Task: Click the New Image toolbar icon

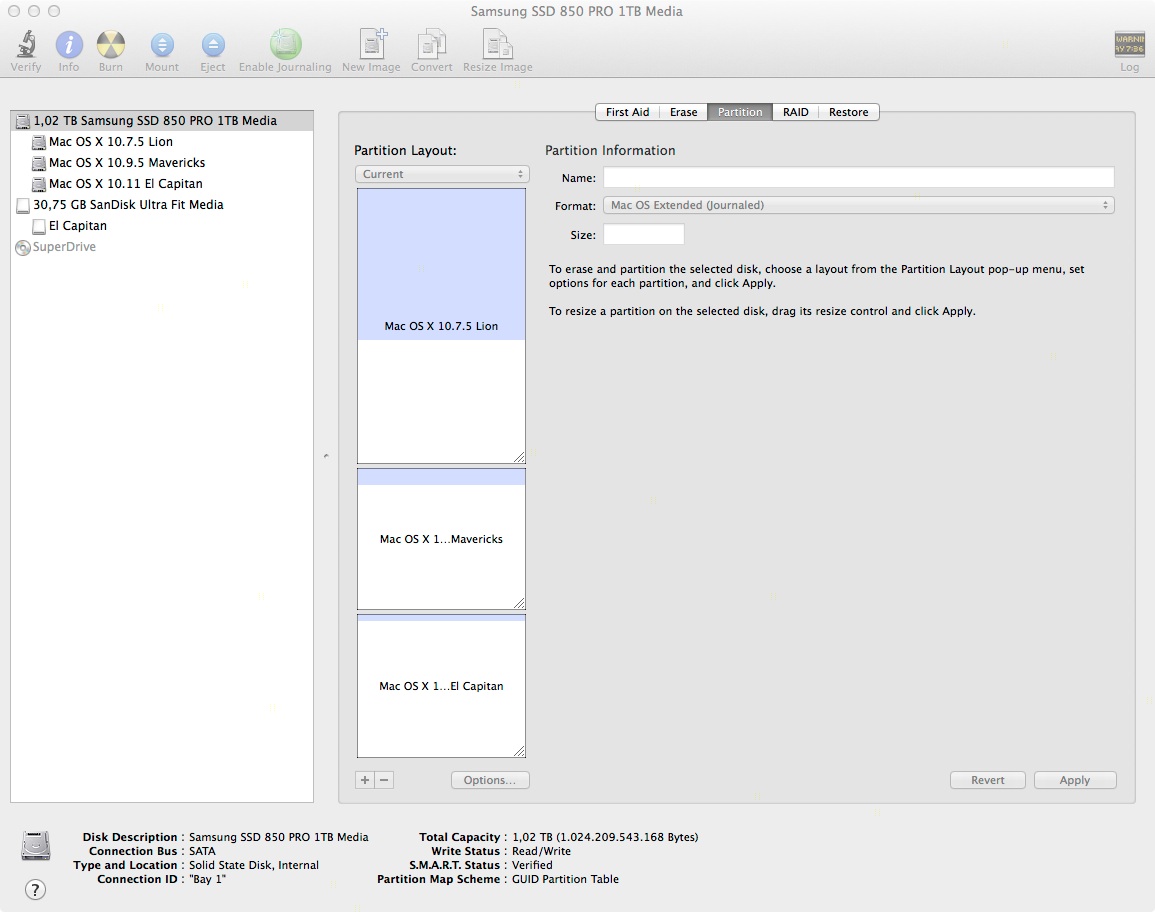Action: [372, 43]
